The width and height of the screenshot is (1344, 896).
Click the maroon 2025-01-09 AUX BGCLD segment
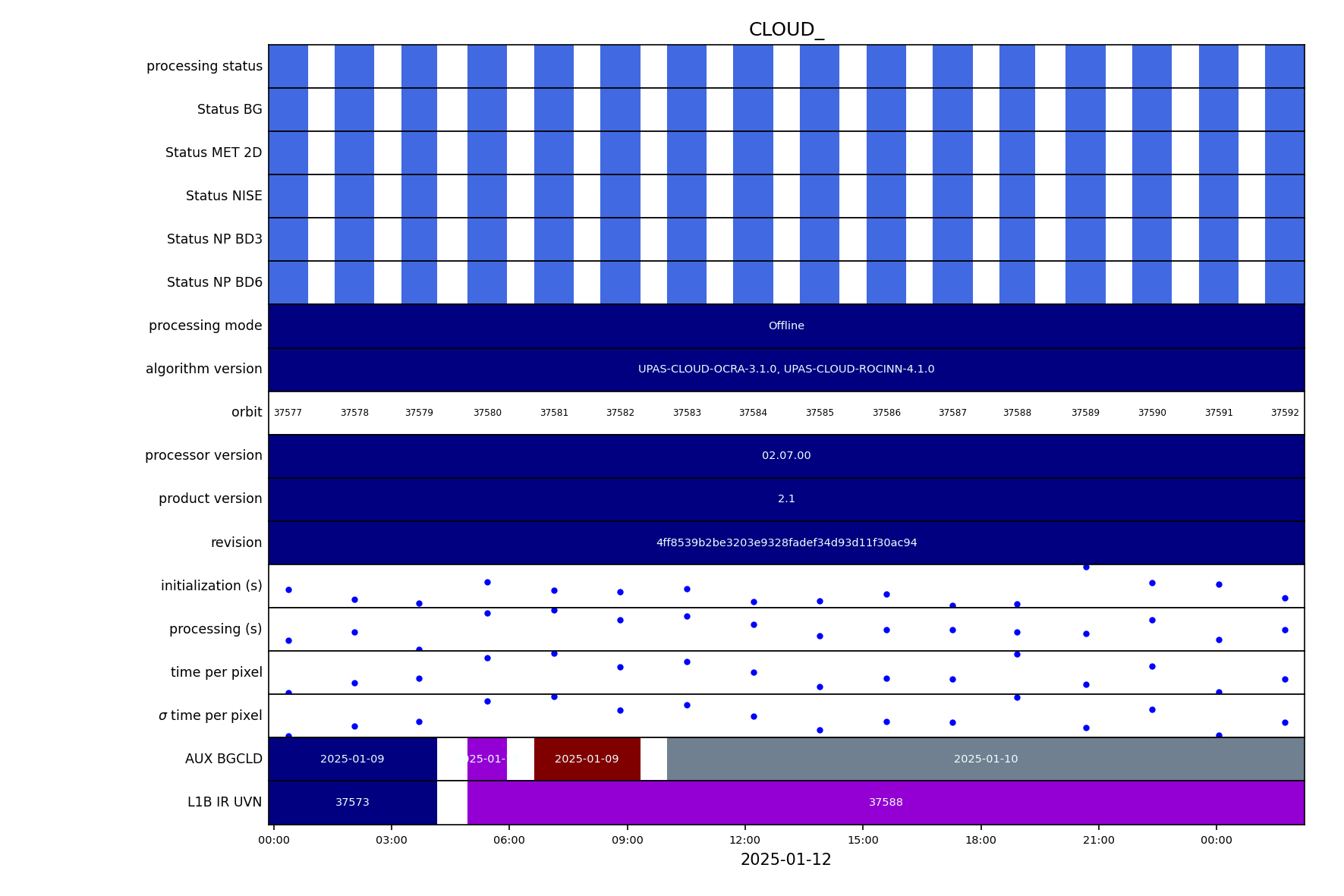[587, 759]
